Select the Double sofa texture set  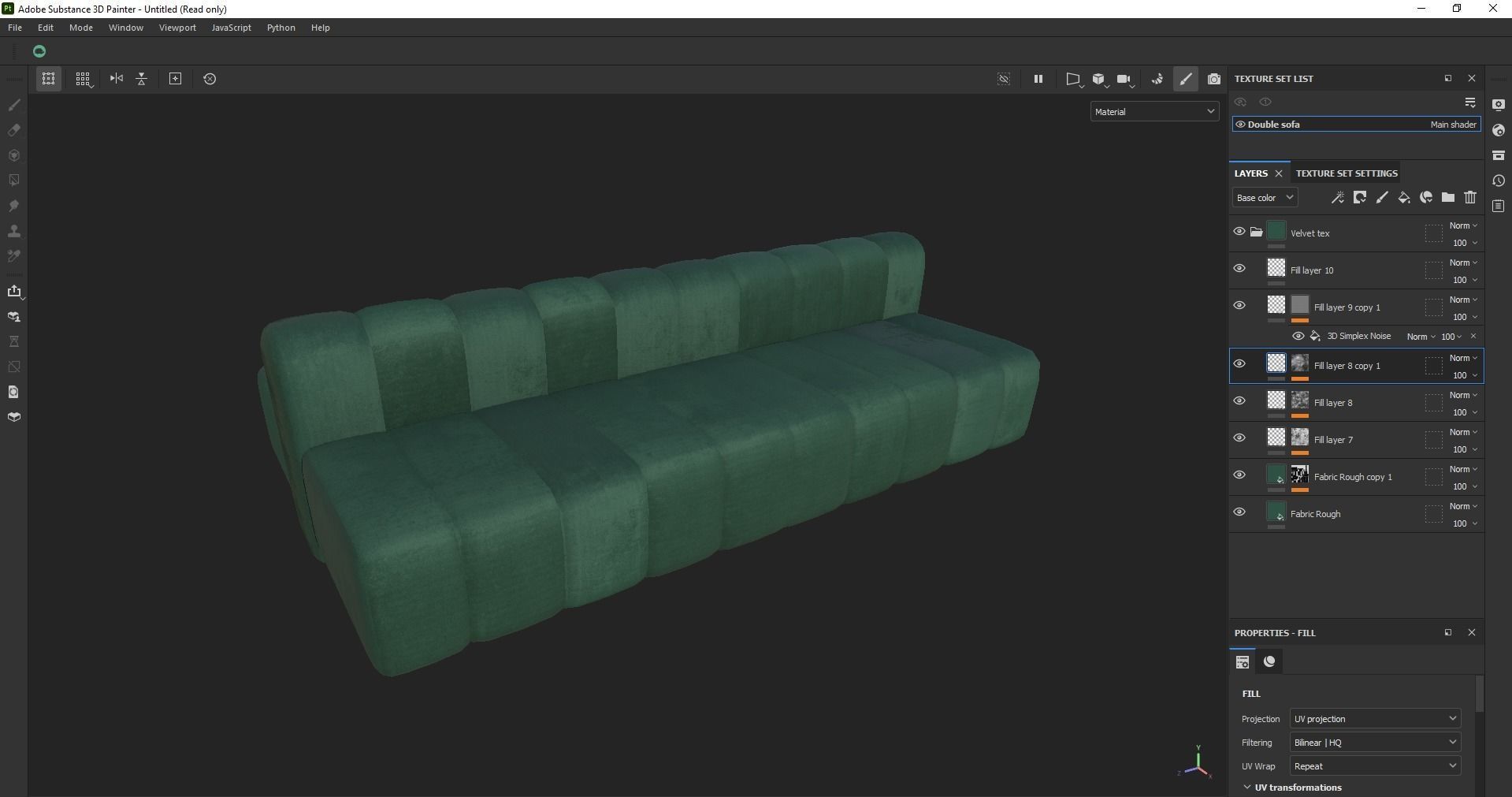click(x=1357, y=125)
